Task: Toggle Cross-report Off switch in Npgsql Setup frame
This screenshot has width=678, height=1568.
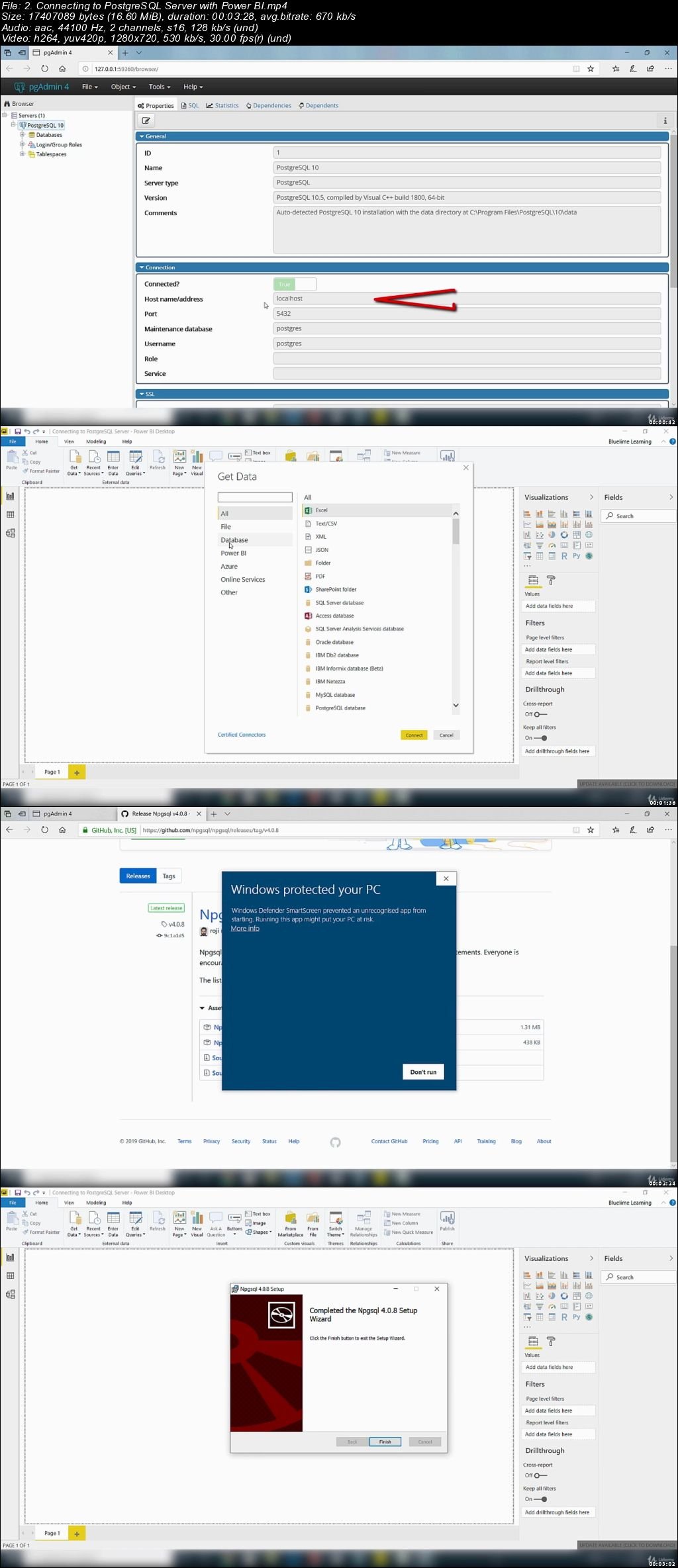Action: (x=540, y=1475)
